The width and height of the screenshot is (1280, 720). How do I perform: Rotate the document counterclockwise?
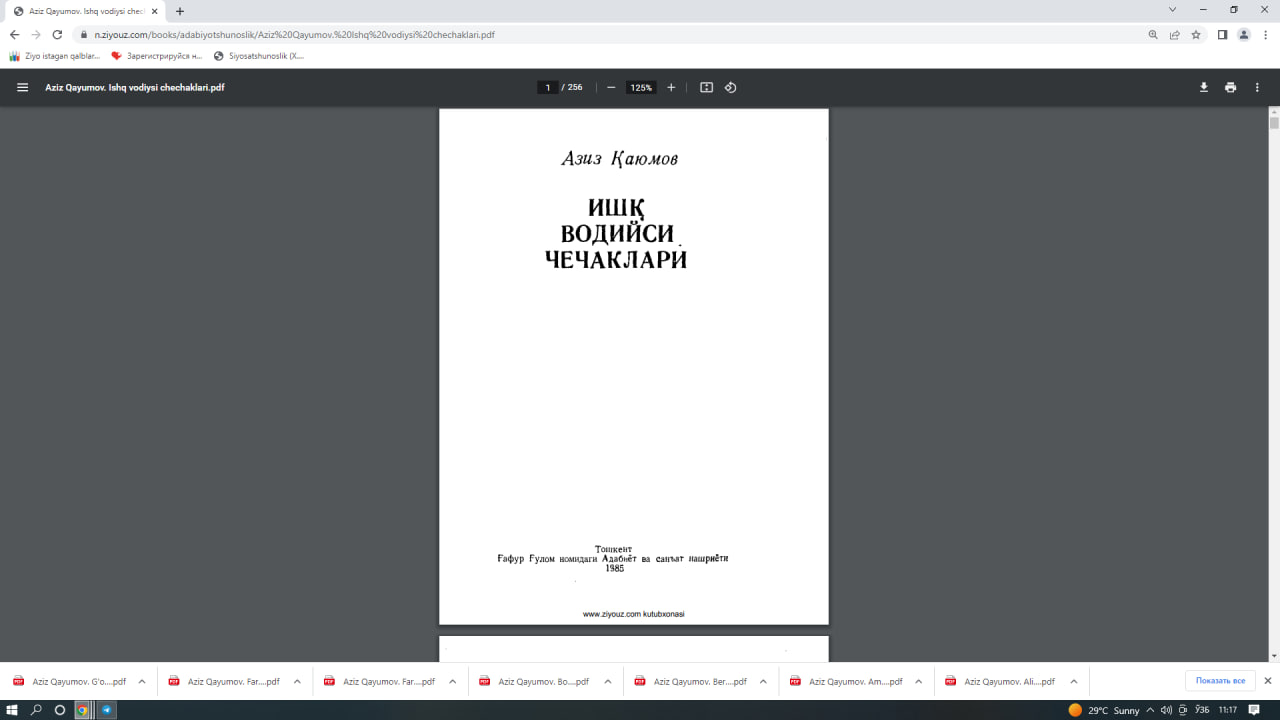point(730,87)
